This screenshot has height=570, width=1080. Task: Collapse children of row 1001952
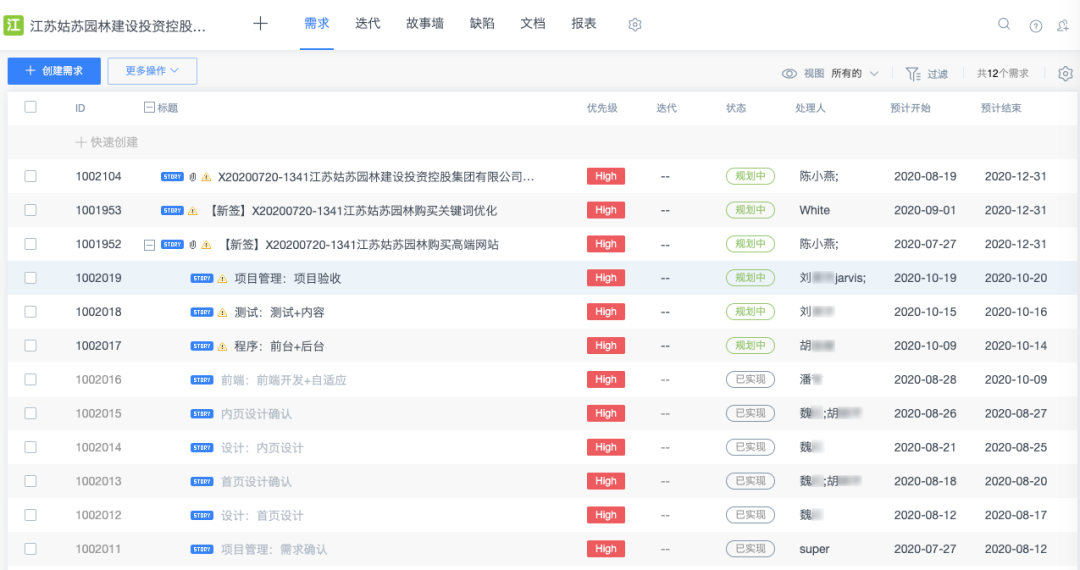(149, 245)
